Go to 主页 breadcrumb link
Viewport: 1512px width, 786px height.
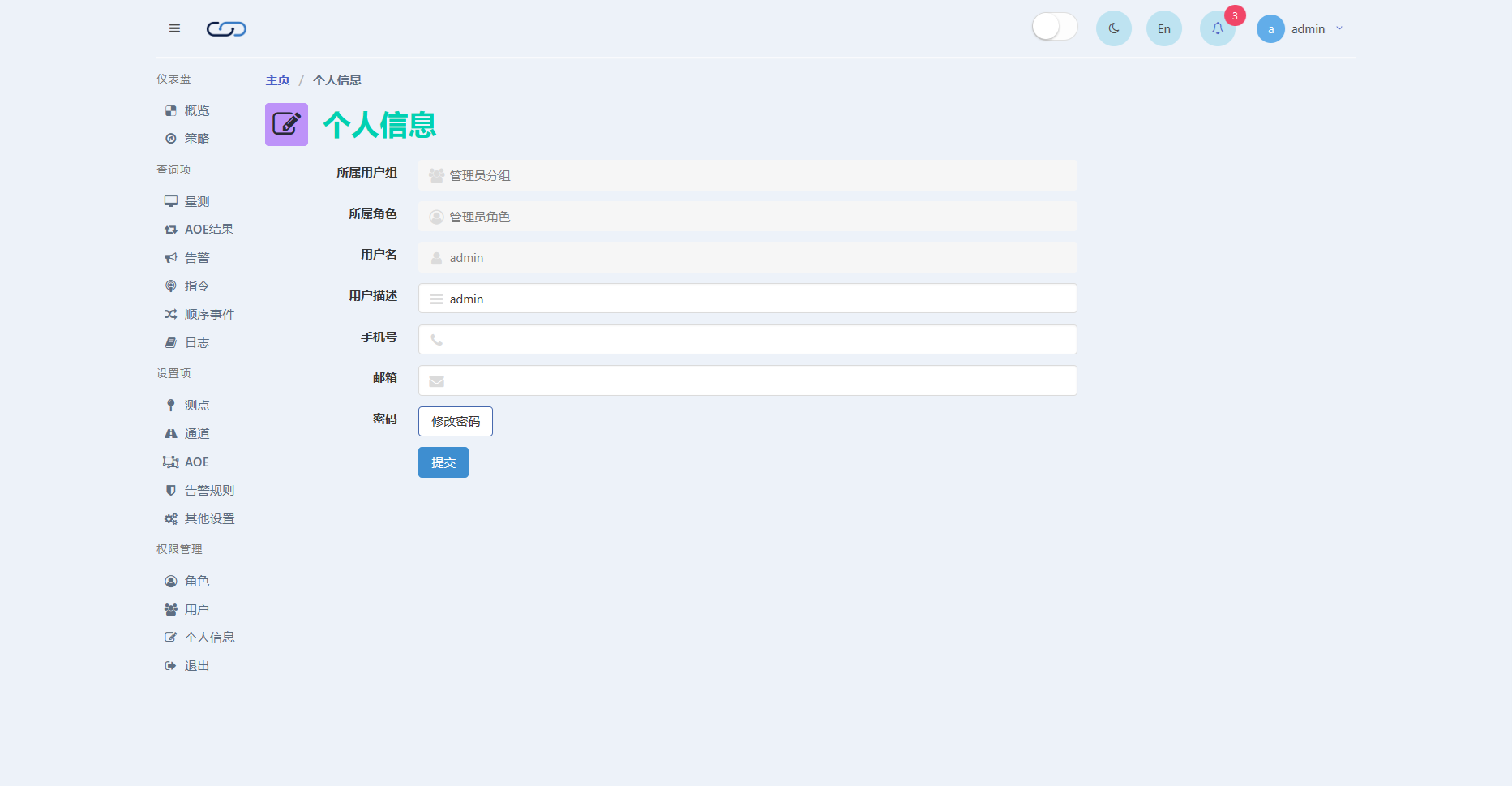pos(278,79)
